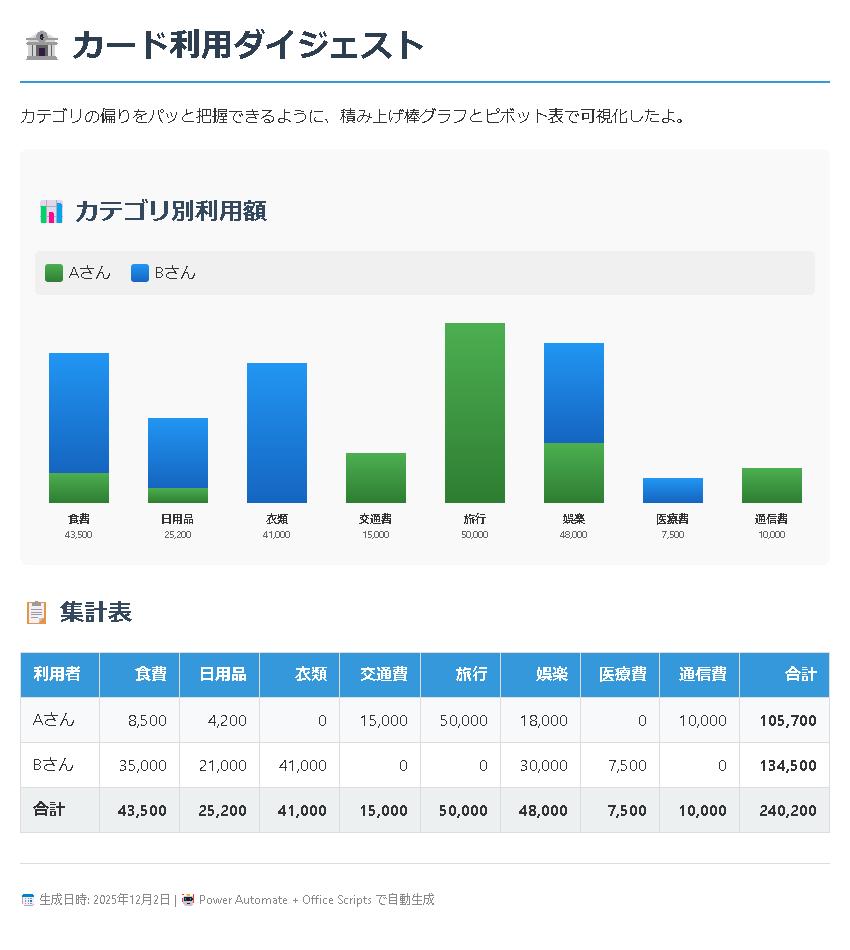Image resolution: width=850 pixels, height=950 pixels.
Task: Click the blue segment of 食費 bar
Action: click(x=79, y=413)
